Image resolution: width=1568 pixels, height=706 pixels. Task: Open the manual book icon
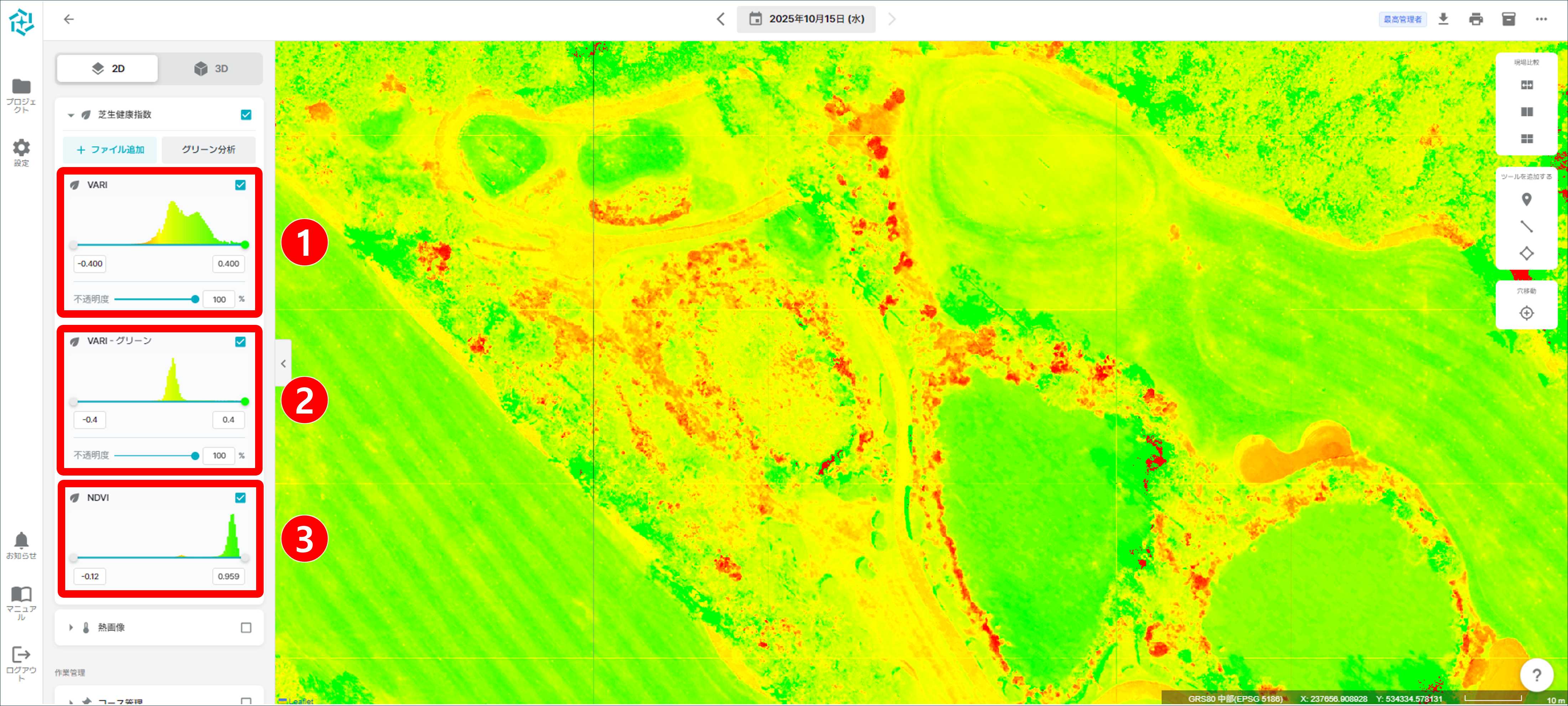(21, 594)
